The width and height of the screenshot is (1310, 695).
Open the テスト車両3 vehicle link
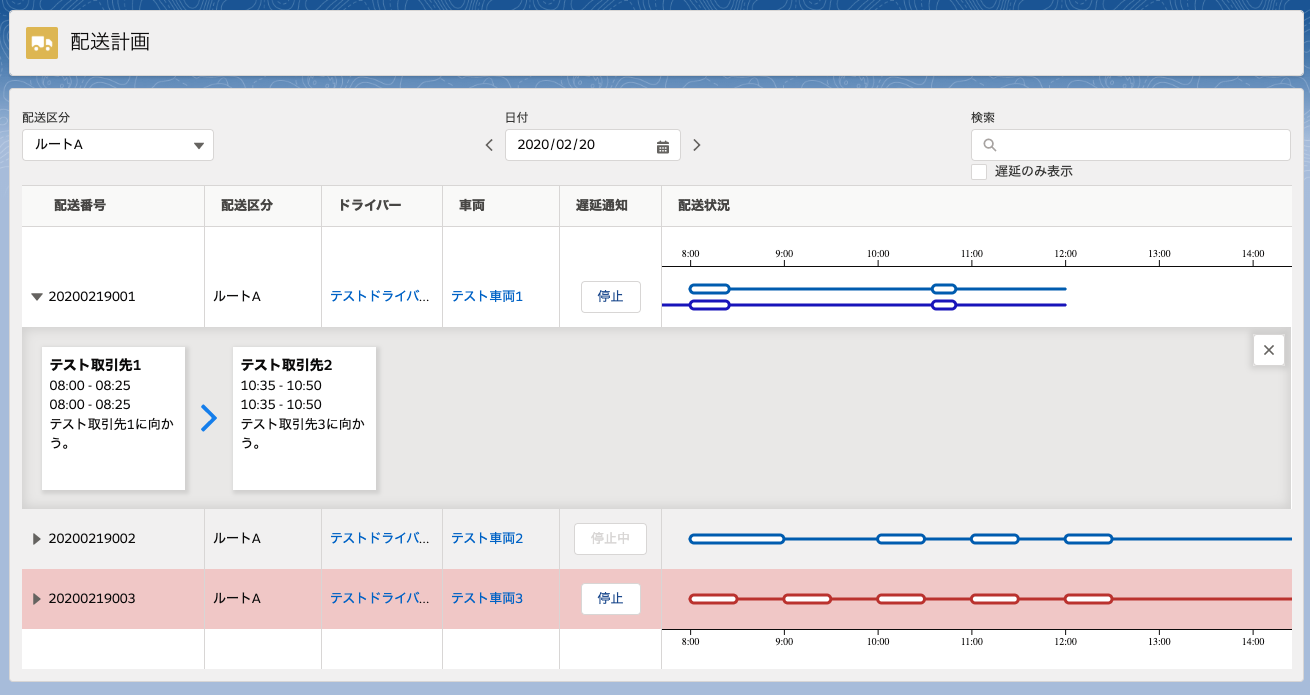click(487, 599)
